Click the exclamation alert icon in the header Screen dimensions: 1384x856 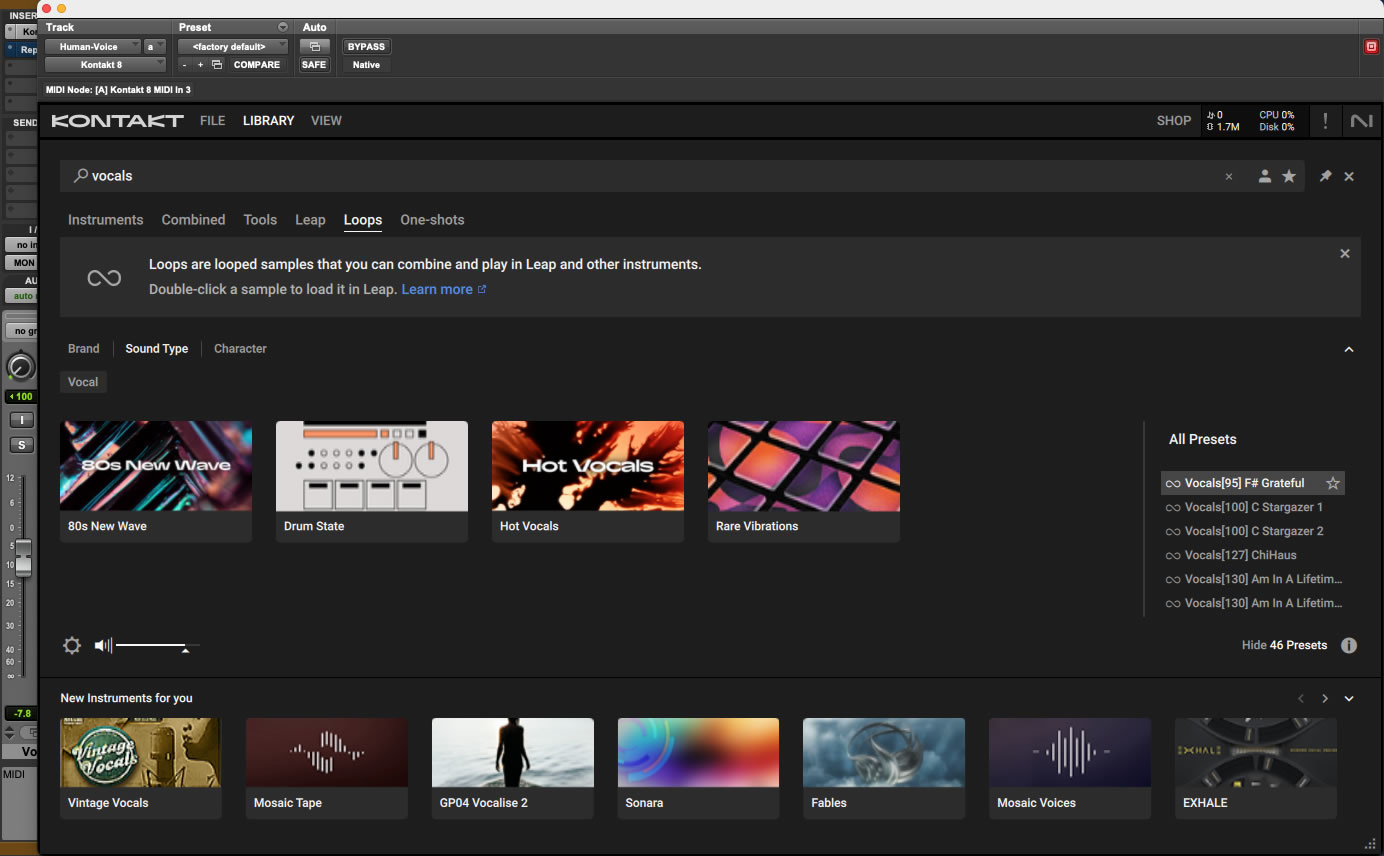click(1325, 121)
